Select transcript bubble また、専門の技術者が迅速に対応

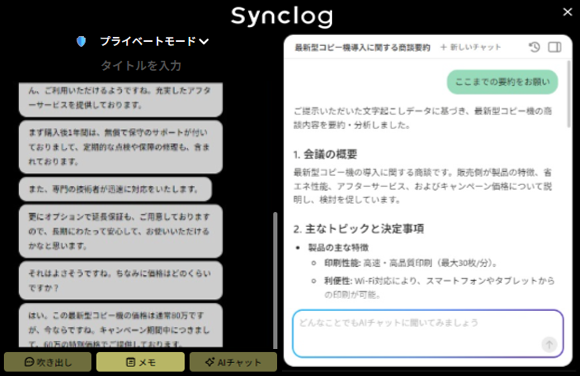tap(115, 189)
